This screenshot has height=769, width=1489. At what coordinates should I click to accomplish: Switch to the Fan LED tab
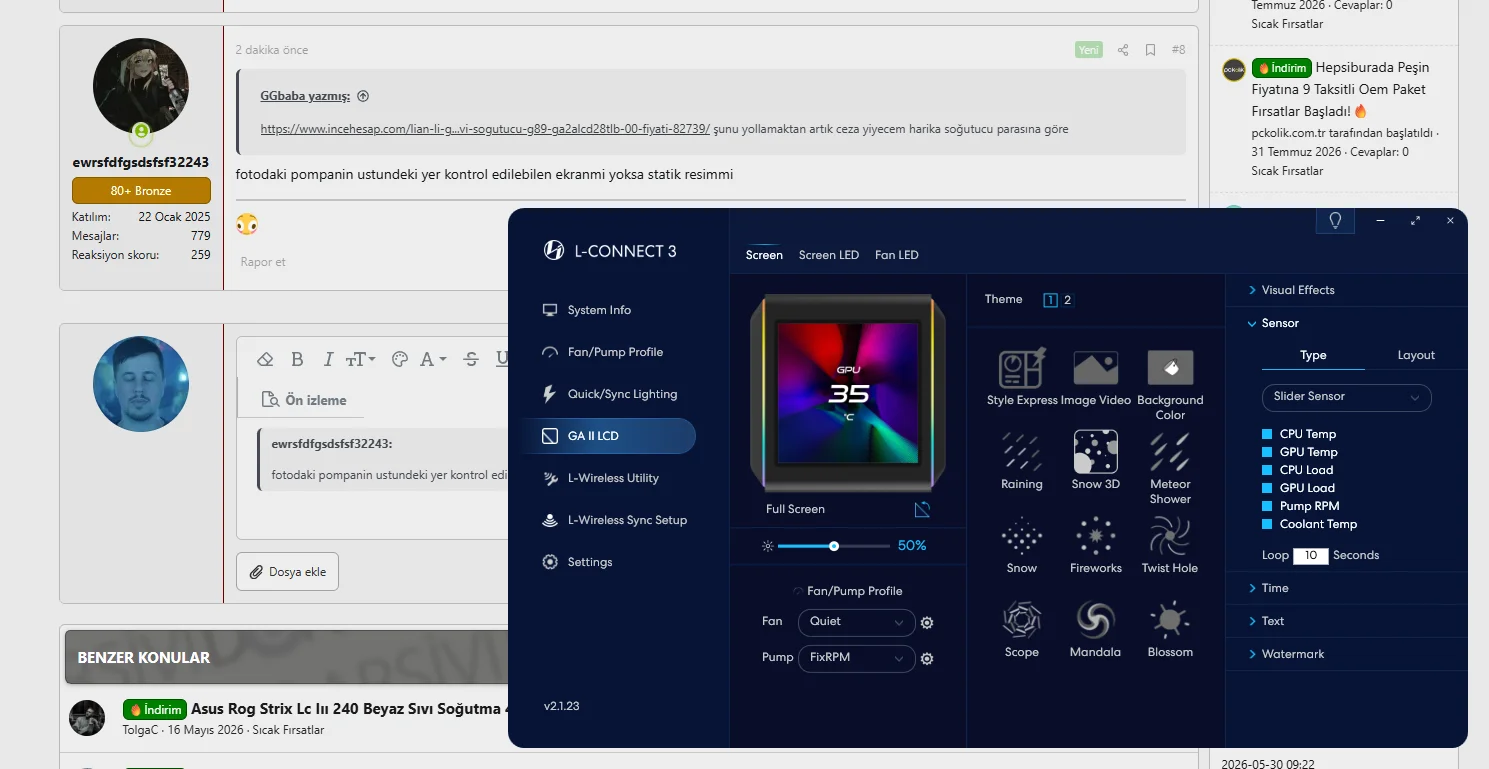(896, 255)
